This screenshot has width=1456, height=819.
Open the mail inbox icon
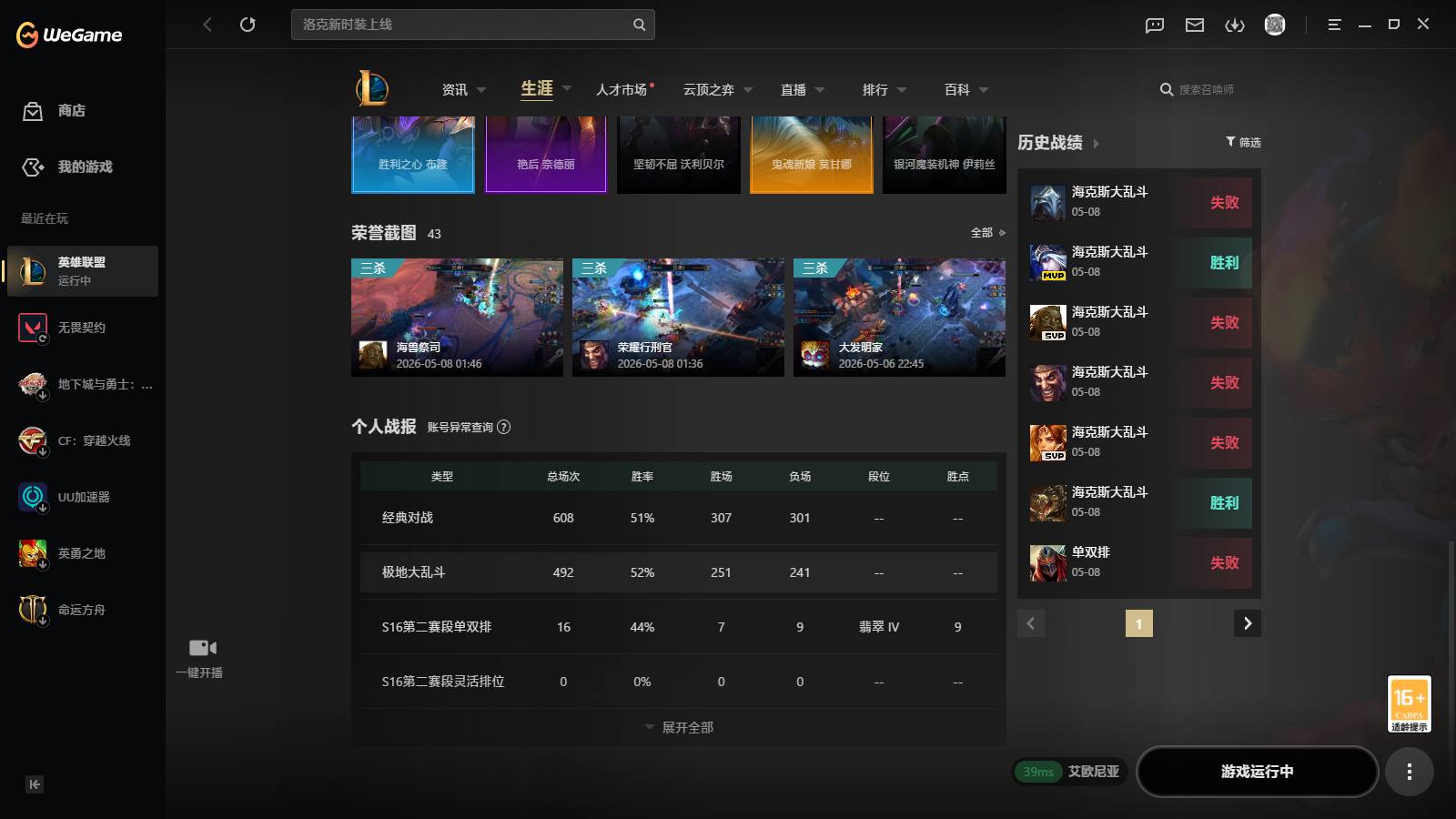[x=1195, y=25]
